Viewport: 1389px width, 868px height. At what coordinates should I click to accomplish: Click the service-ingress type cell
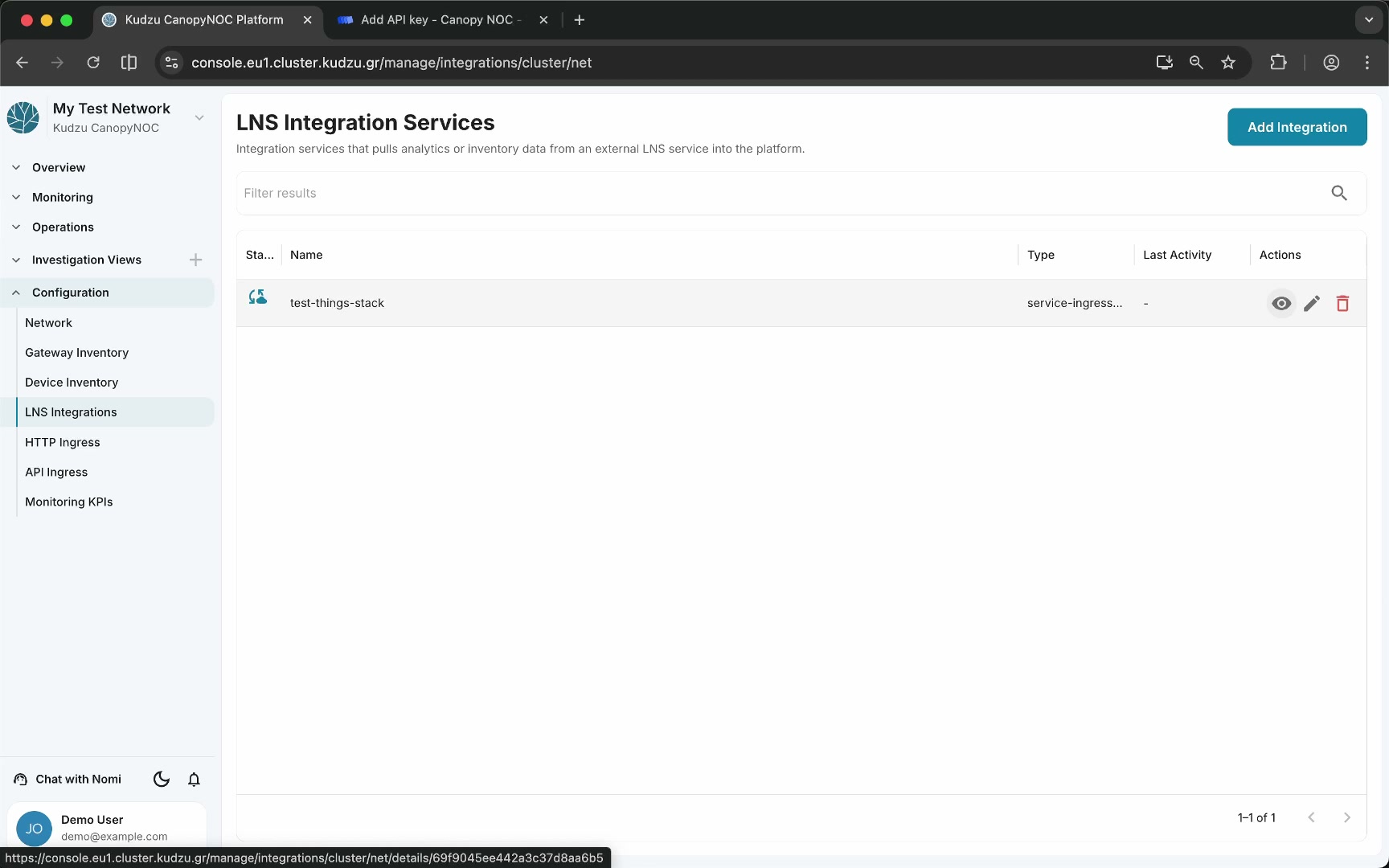click(1075, 303)
